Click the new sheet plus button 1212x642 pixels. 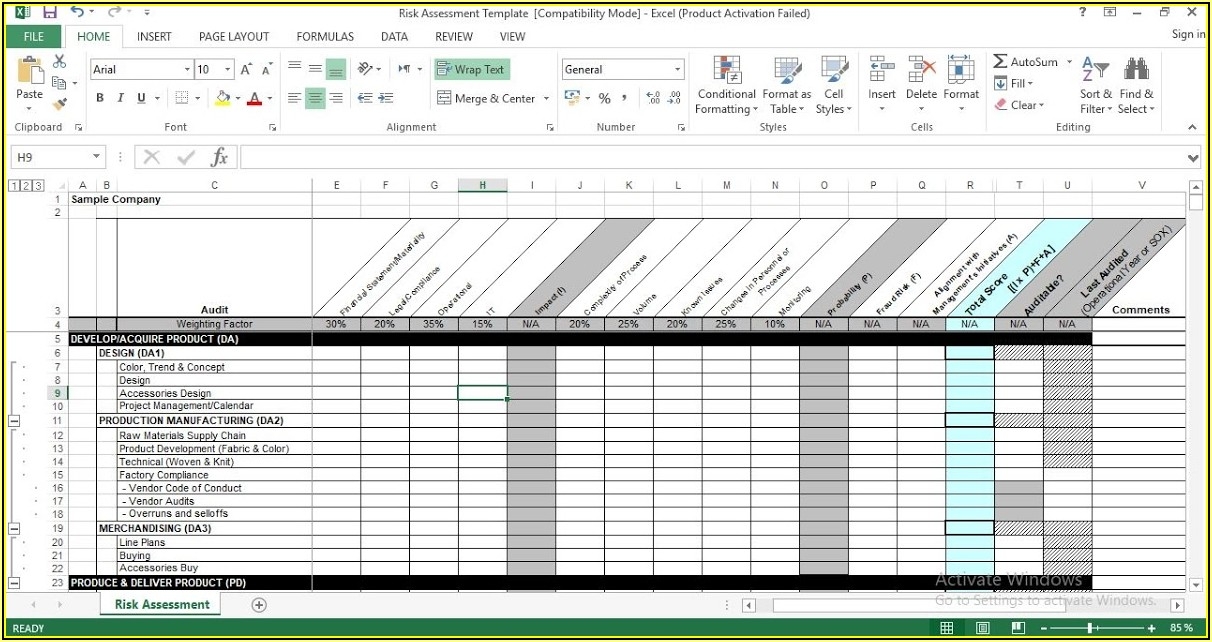[x=258, y=604]
